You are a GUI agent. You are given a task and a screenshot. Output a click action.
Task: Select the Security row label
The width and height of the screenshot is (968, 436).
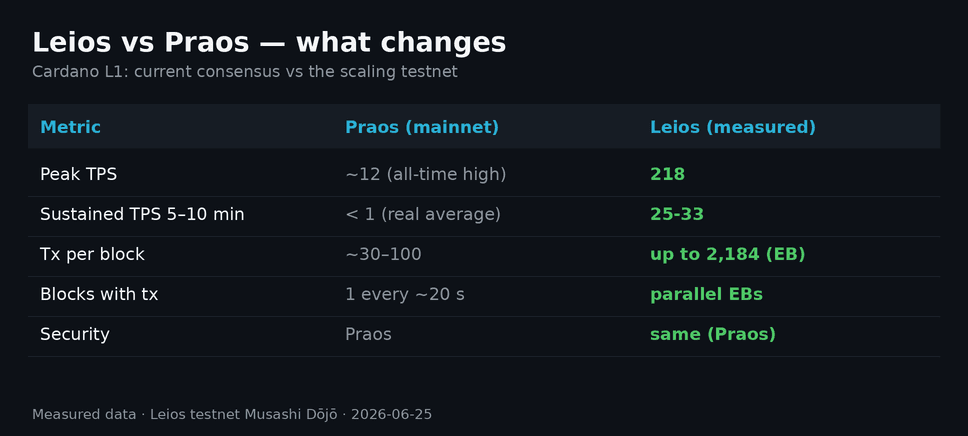pyautogui.click(x=75, y=335)
